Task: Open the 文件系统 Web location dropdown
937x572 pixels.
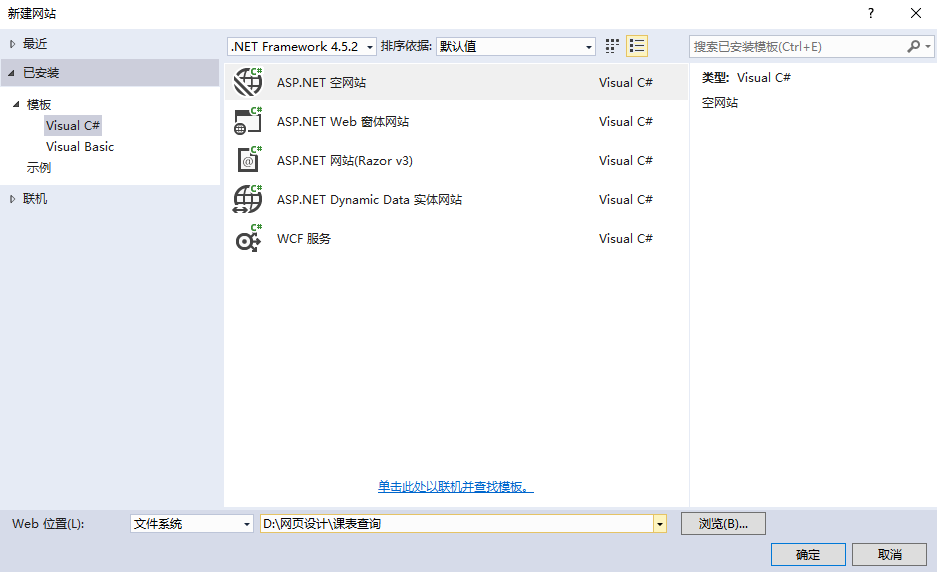Action: tap(192, 524)
